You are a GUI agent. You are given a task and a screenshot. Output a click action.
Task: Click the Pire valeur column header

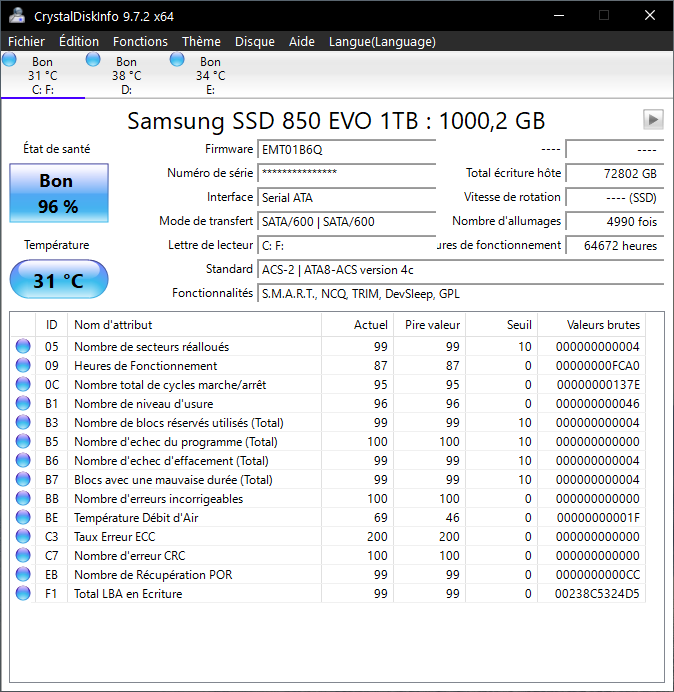click(x=429, y=325)
